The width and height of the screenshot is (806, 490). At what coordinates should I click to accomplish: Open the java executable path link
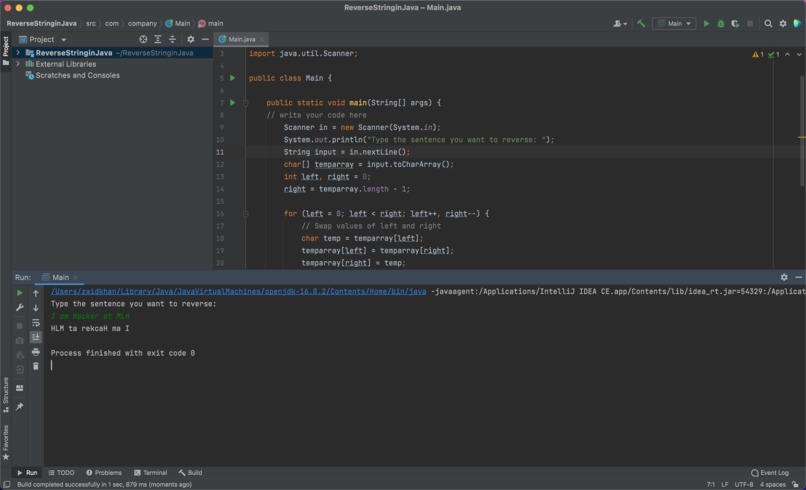tap(238, 292)
